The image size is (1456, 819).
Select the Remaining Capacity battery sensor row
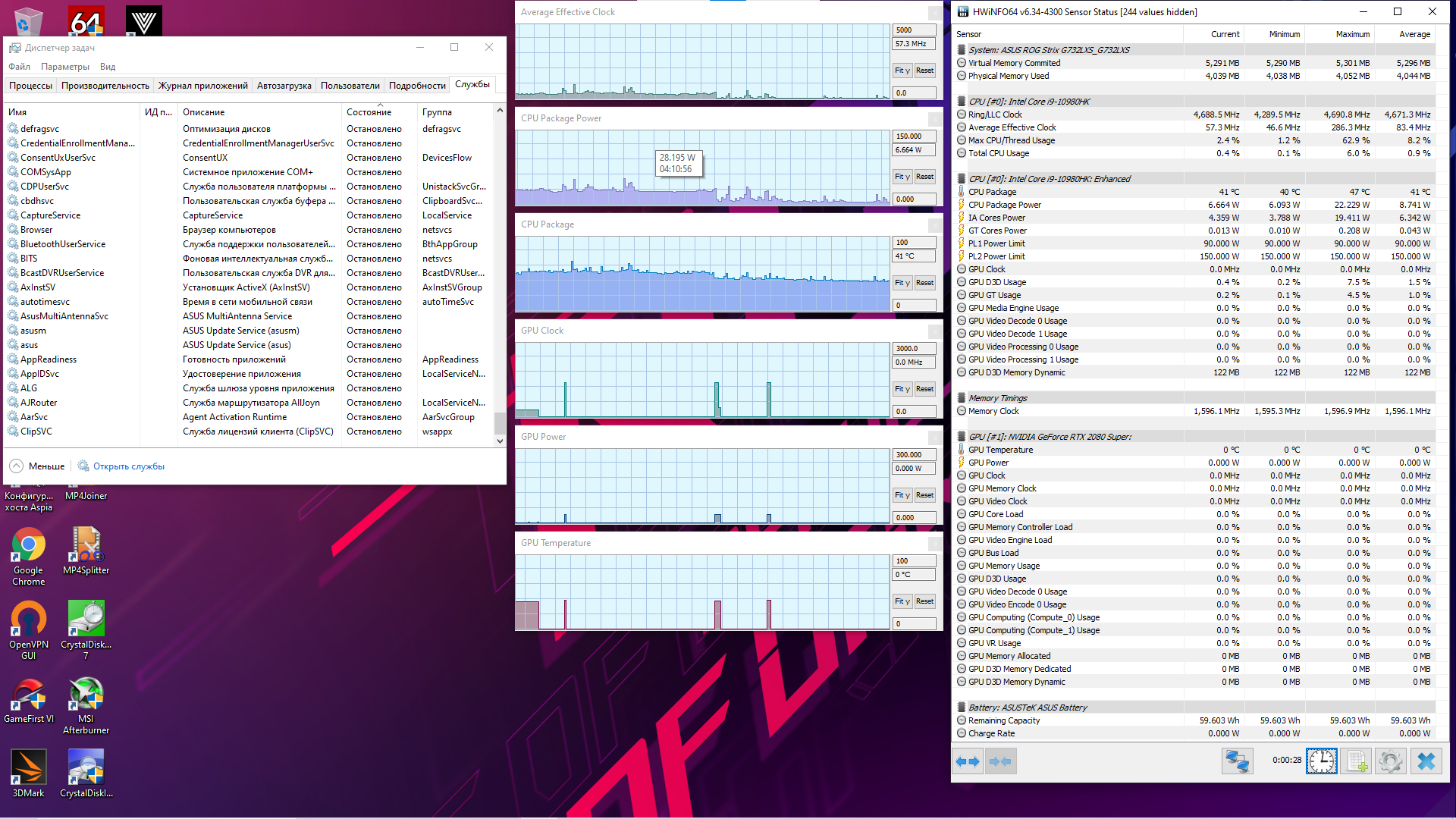point(1194,720)
